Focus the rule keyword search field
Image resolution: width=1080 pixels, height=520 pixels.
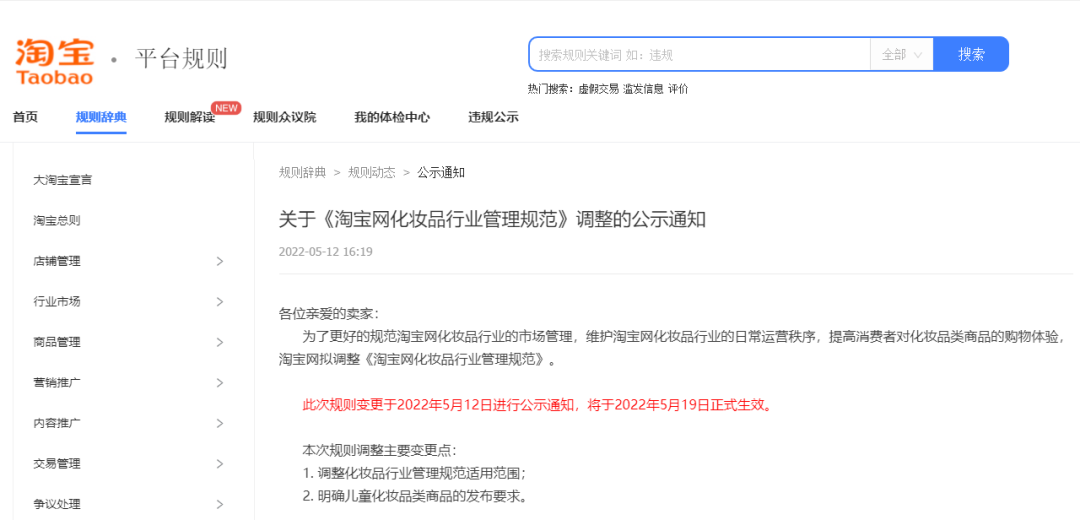click(700, 54)
